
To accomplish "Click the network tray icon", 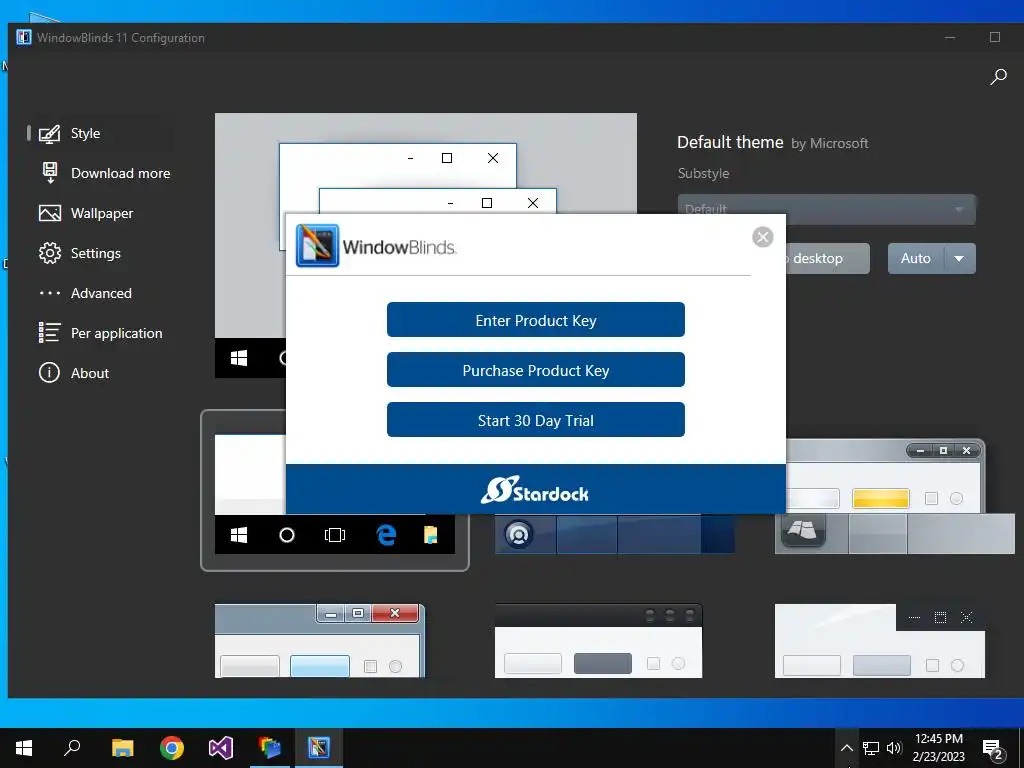I will (871, 748).
